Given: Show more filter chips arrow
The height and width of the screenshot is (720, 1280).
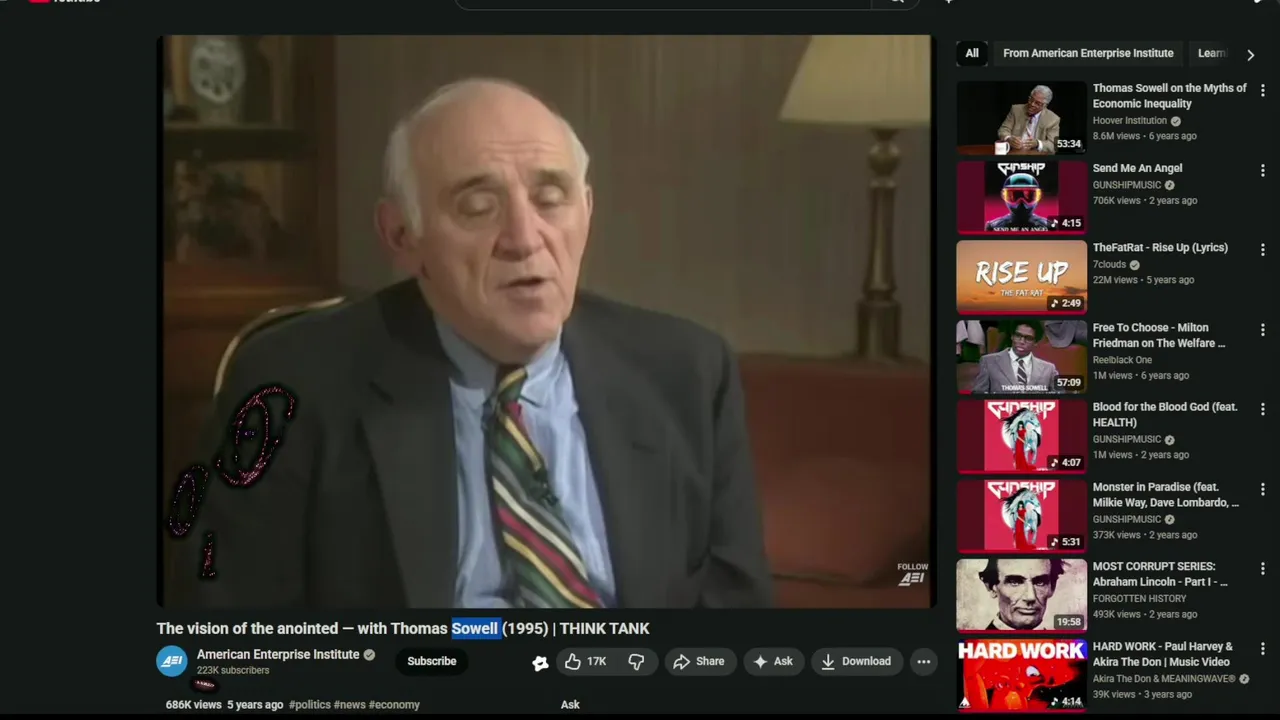Looking at the screenshot, I should pyautogui.click(x=1250, y=54).
